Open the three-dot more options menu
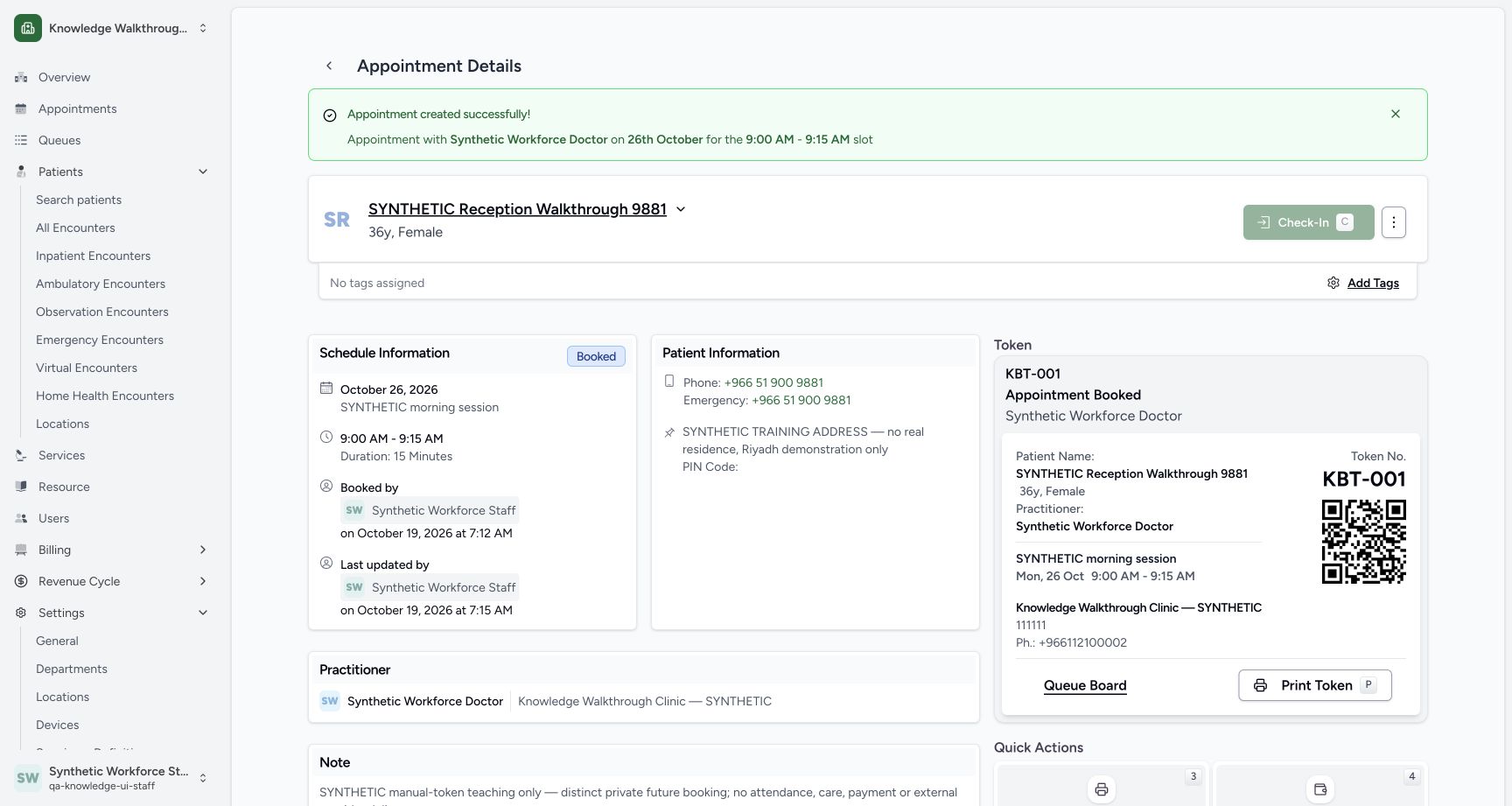 pos(1394,222)
